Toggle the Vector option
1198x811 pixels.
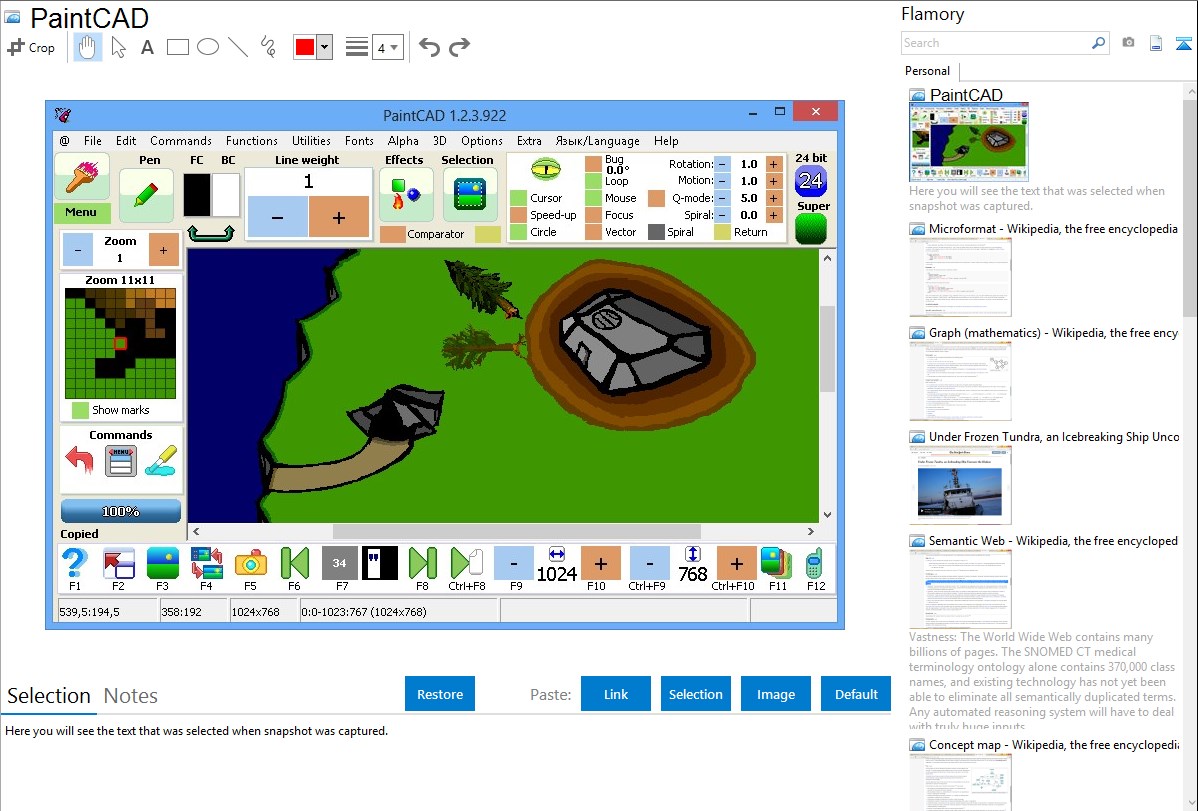(594, 232)
